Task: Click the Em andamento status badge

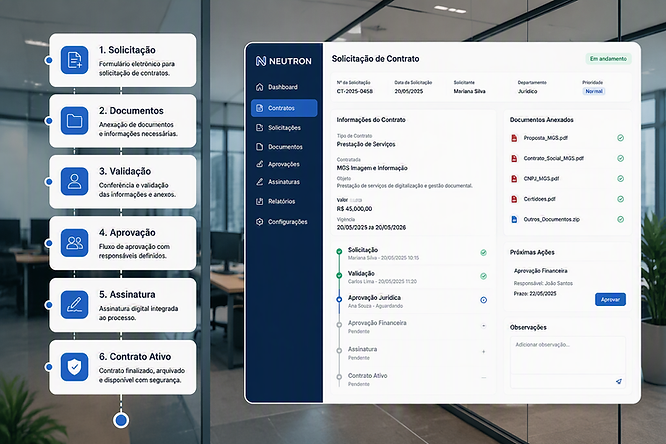Action: (608, 59)
